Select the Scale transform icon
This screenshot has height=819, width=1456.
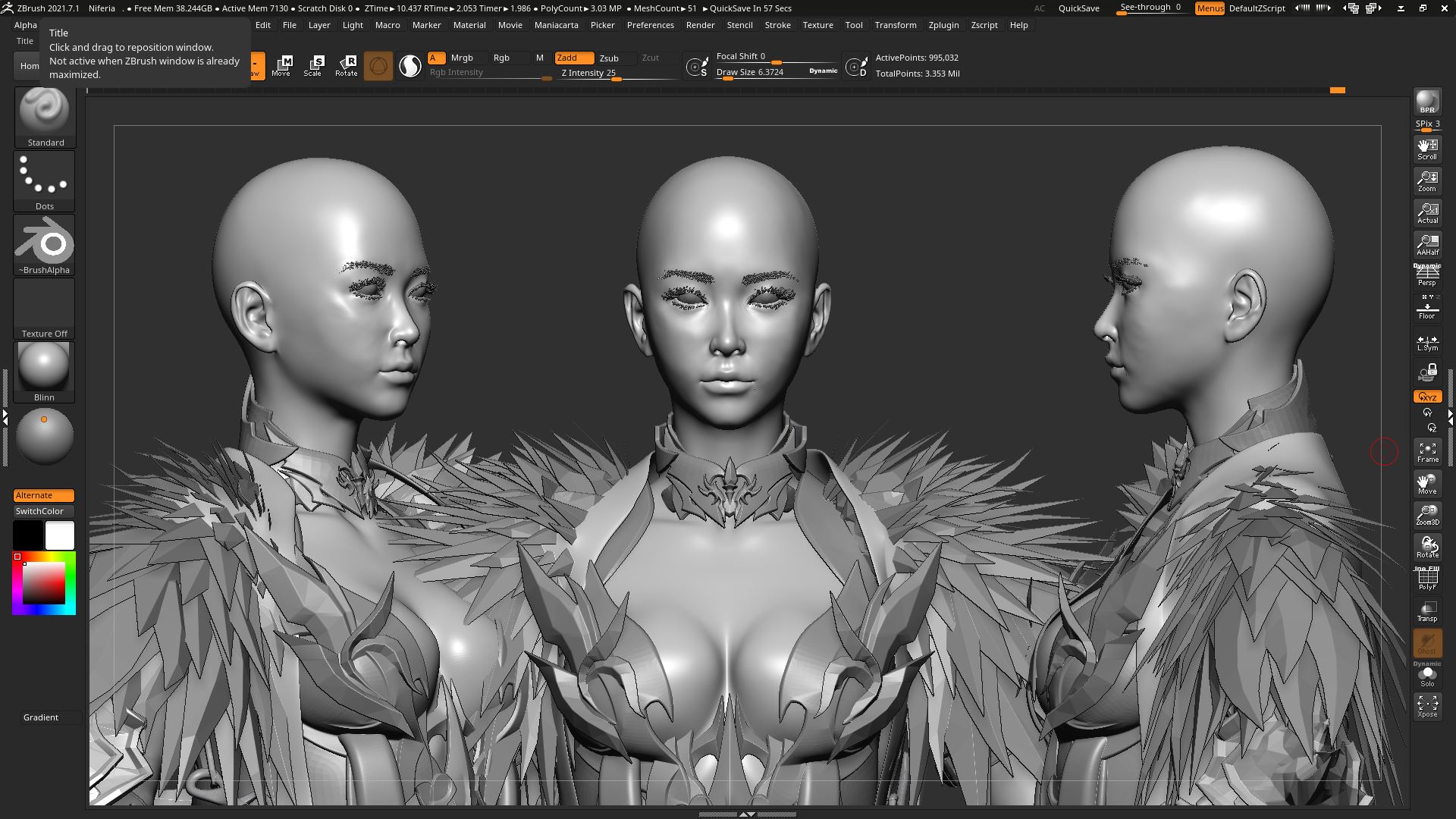(x=313, y=66)
